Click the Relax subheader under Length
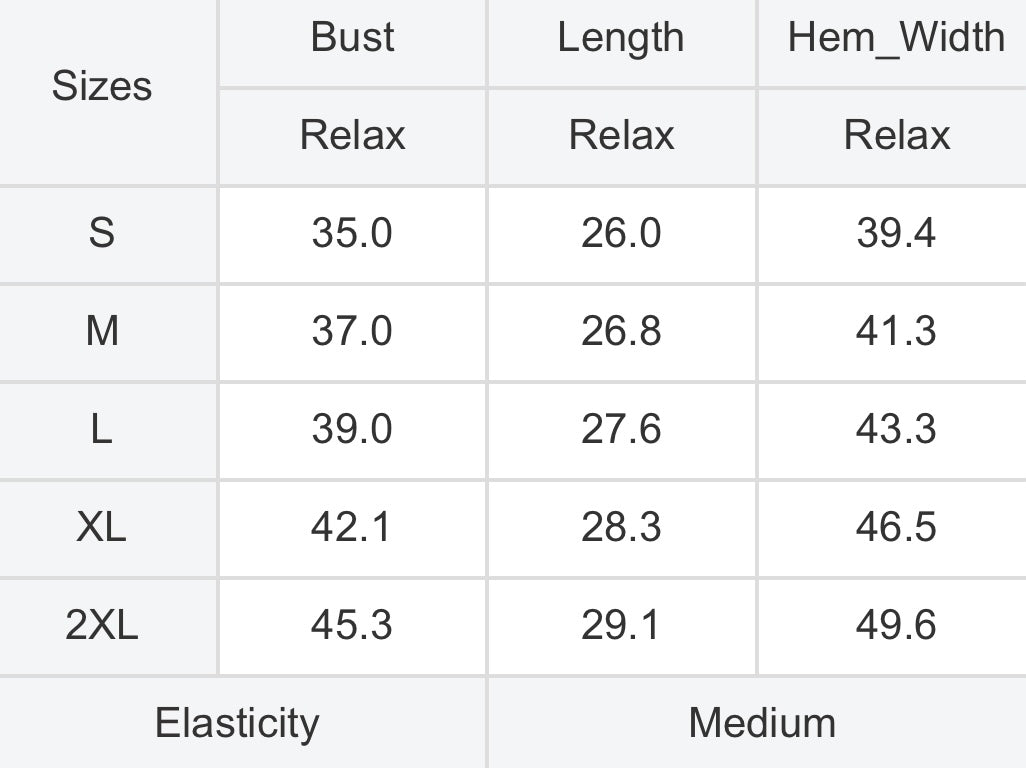The image size is (1026, 768). coord(622,135)
